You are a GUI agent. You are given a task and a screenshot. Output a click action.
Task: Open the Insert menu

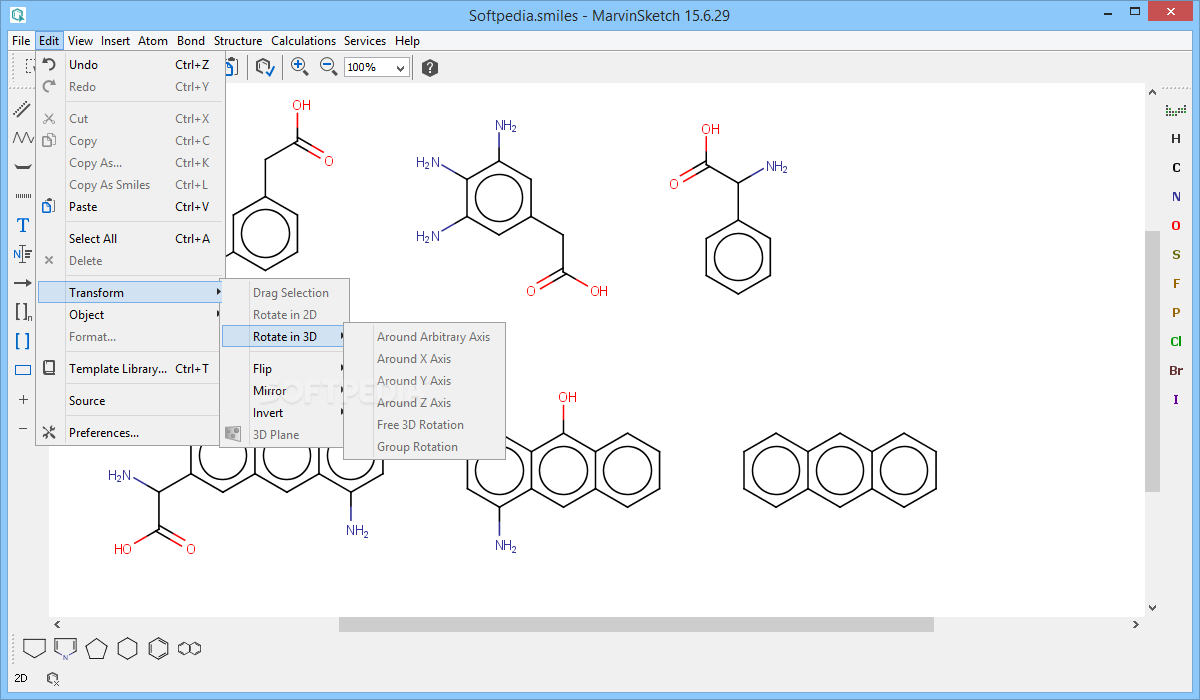pyautogui.click(x=115, y=41)
